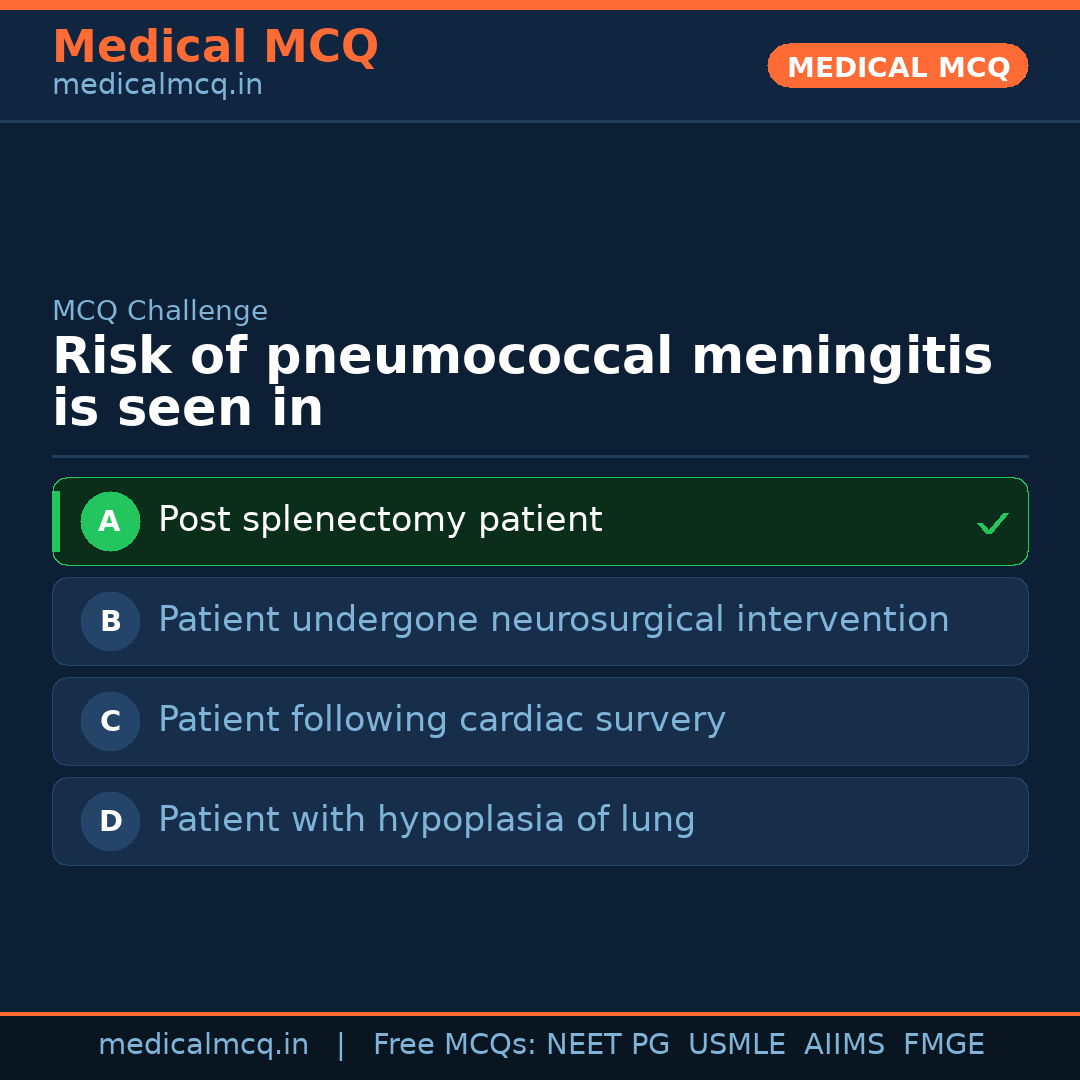Viewport: 1080px width, 1080px height.
Task: Select 'Patient following cardiac survery' answer text
Action: tap(441, 720)
